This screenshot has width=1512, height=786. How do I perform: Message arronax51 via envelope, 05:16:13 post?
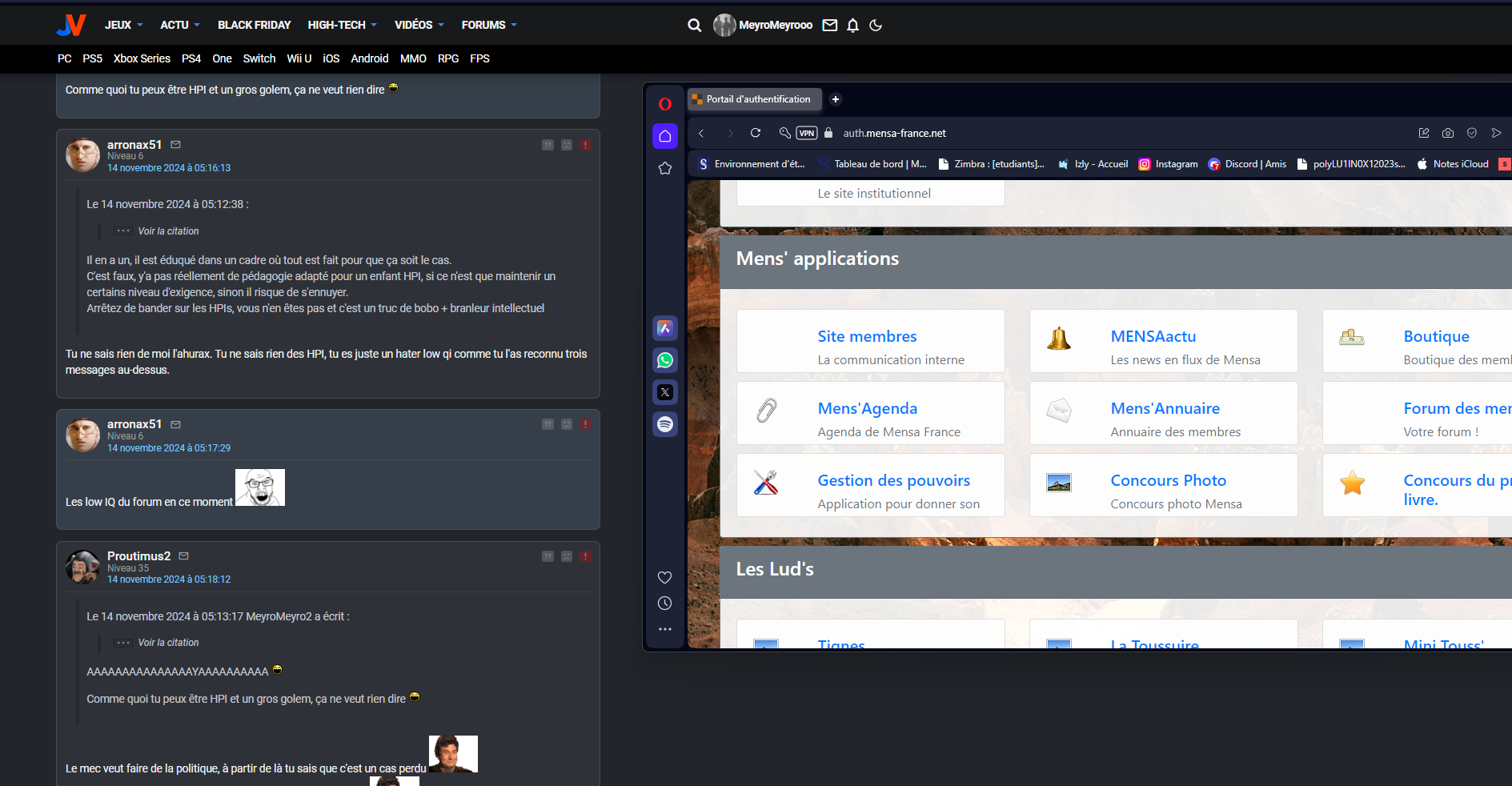pos(176,145)
